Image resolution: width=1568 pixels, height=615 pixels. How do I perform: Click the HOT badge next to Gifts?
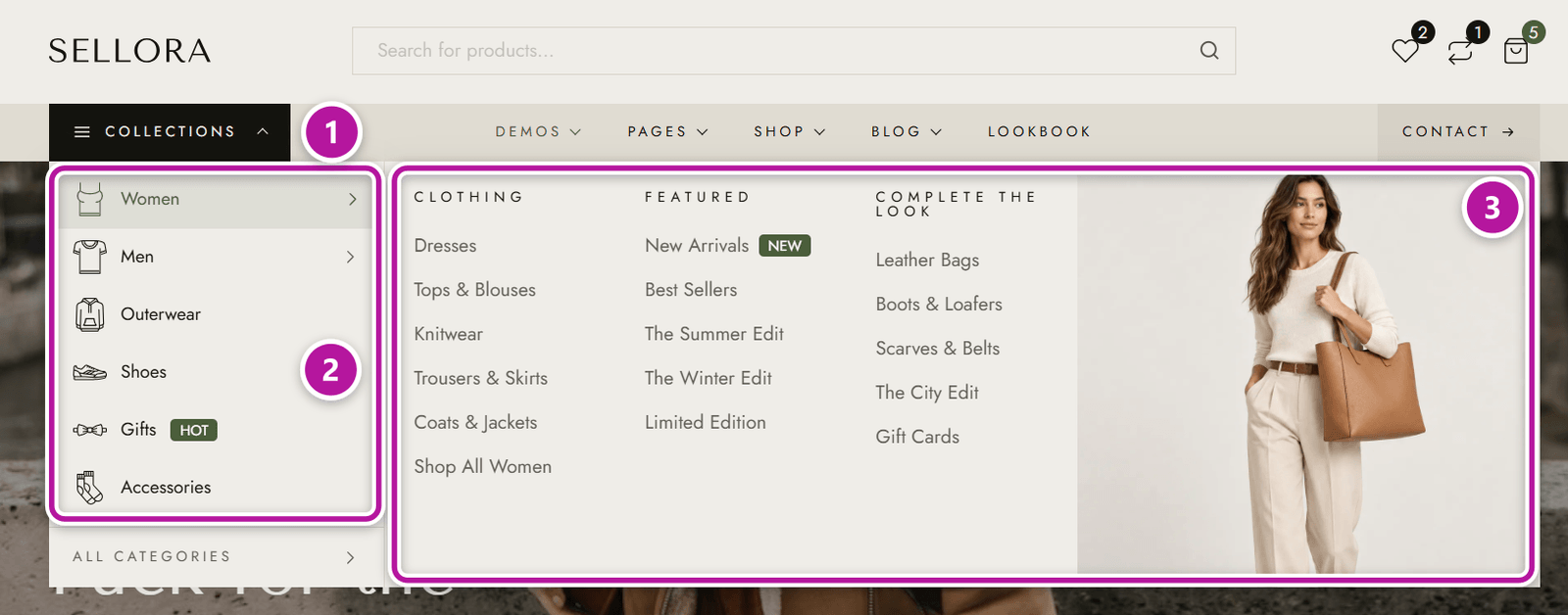[194, 430]
